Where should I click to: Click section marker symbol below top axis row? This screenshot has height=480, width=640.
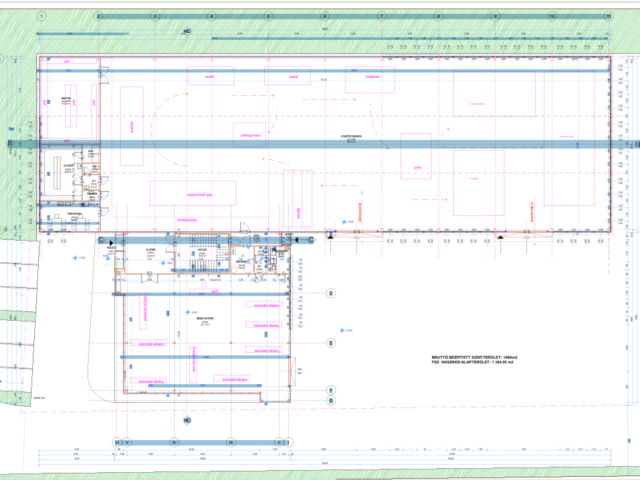(x=186, y=31)
